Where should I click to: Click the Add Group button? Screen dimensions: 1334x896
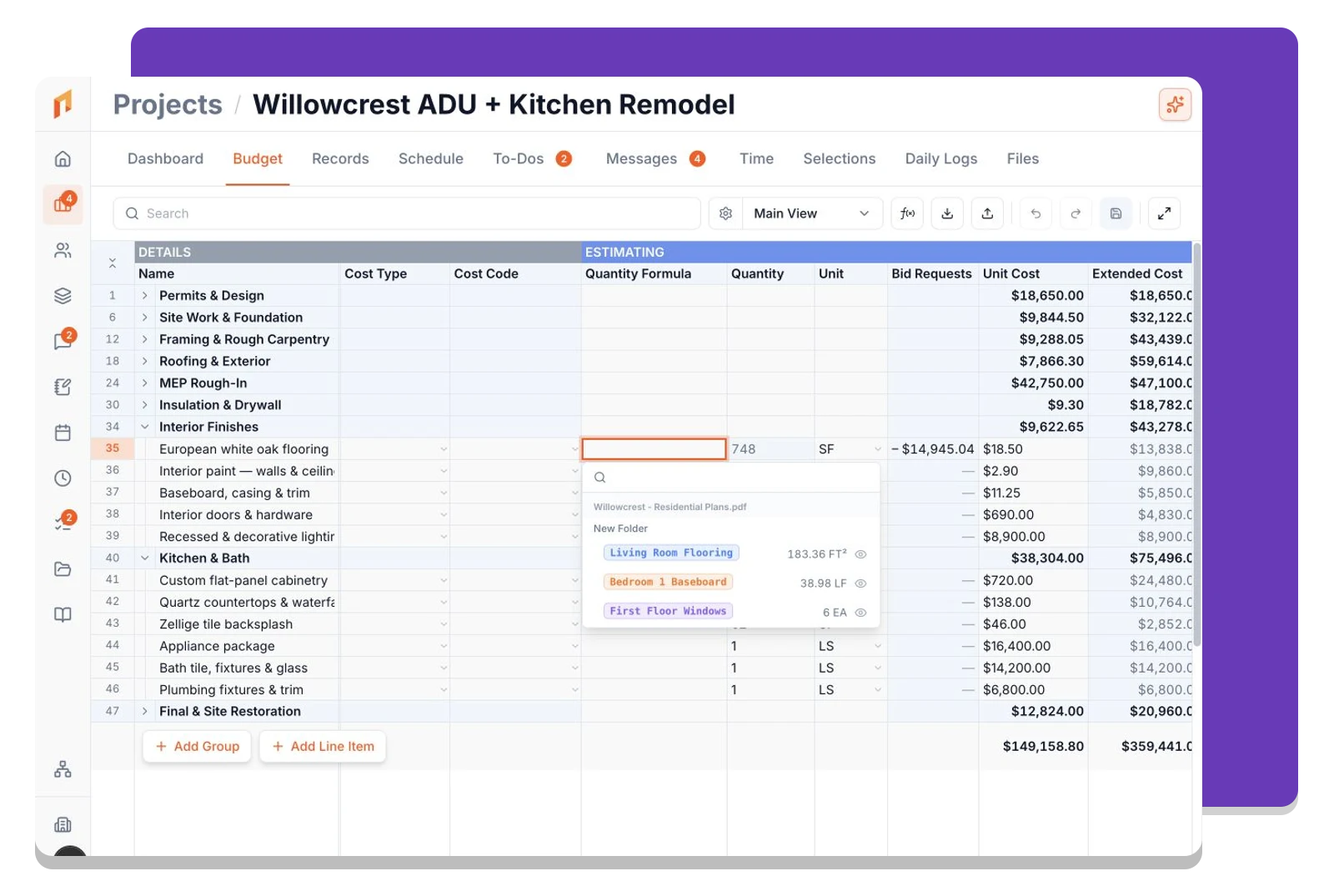pyautogui.click(x=197, y=747)
